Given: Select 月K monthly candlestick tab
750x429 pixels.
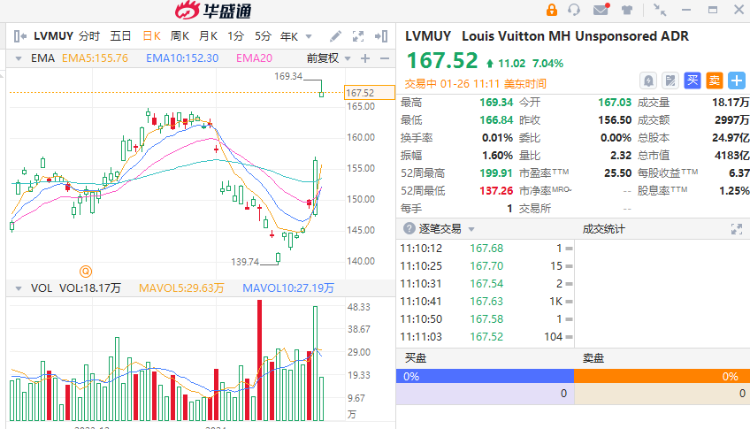Looking at the screenshot, I should 208,36.
